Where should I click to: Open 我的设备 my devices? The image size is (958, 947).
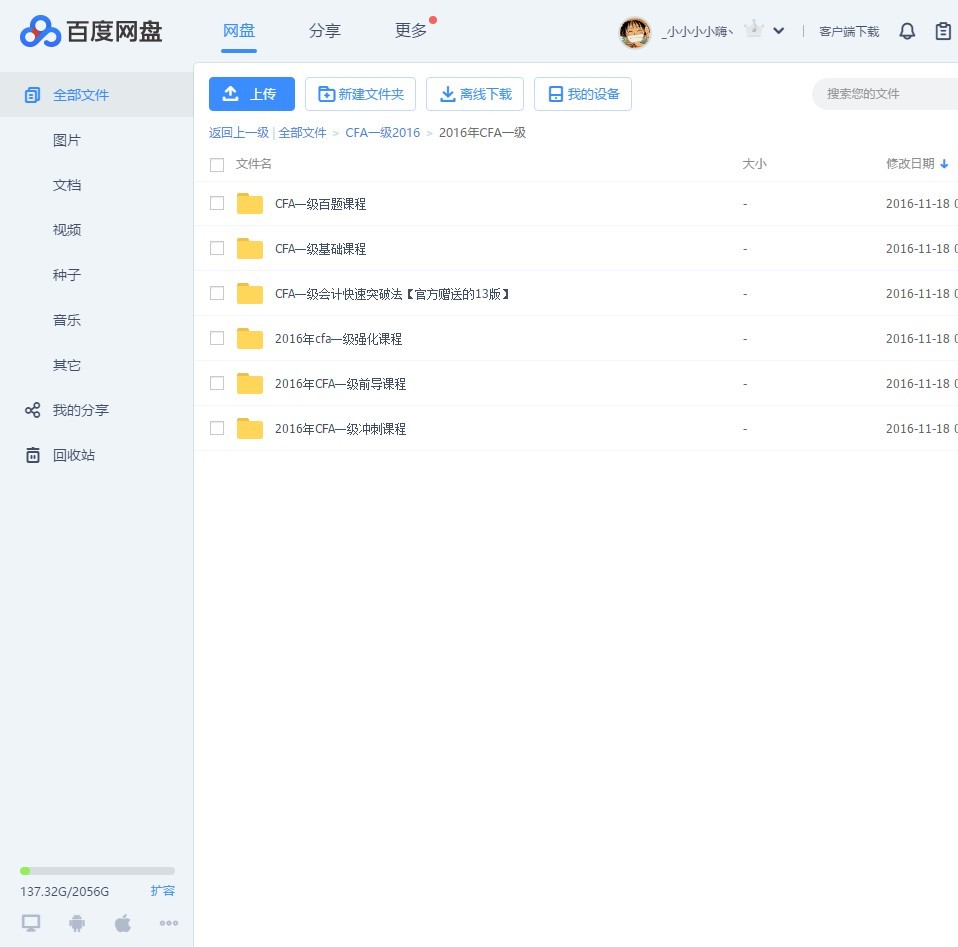pos(583,94)
